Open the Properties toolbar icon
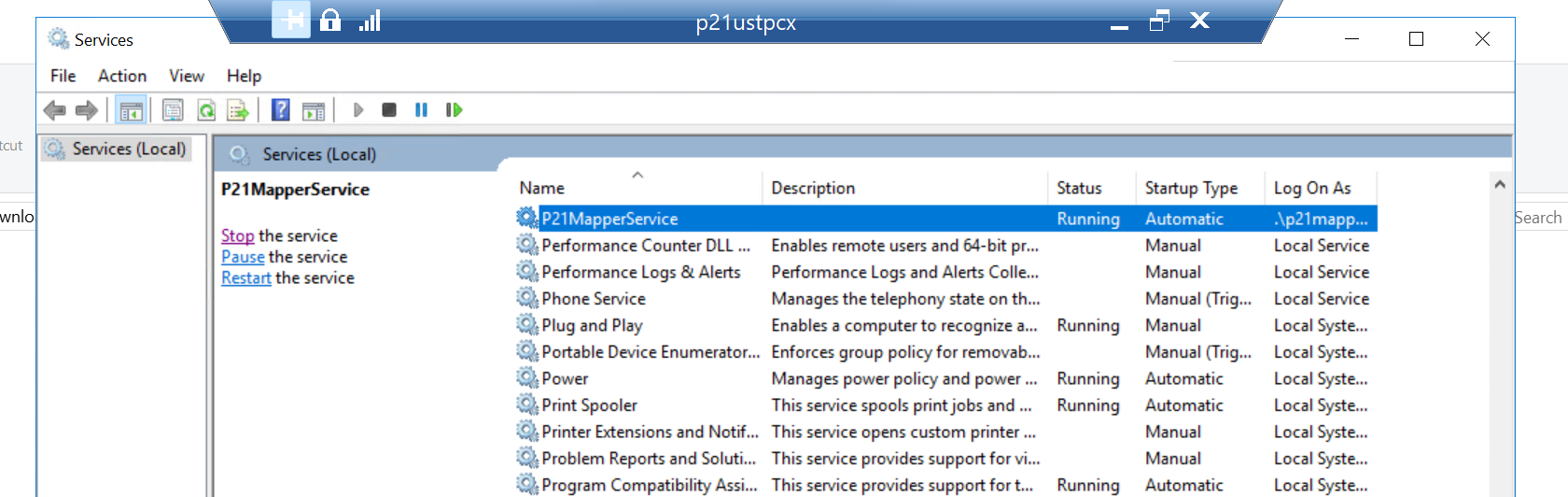The width and height of the screenshot is (1568, 497). click(x=173, y=110)
